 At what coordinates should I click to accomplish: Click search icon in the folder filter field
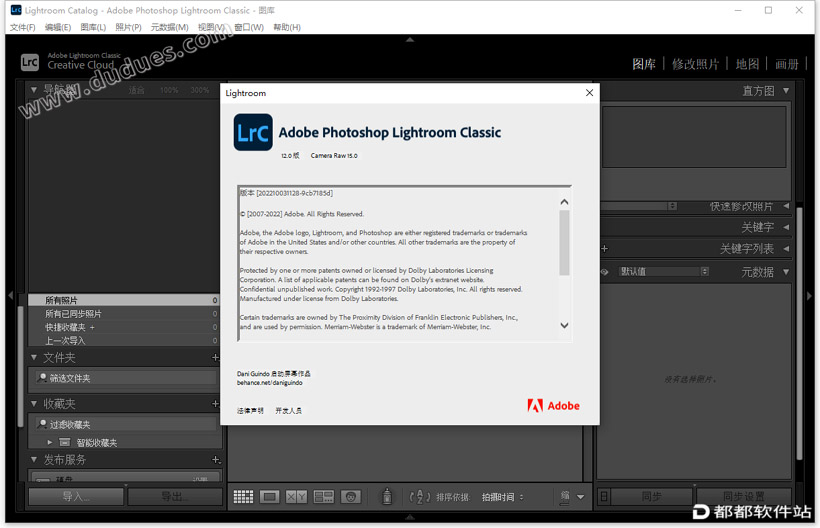[x=42, y=377]
